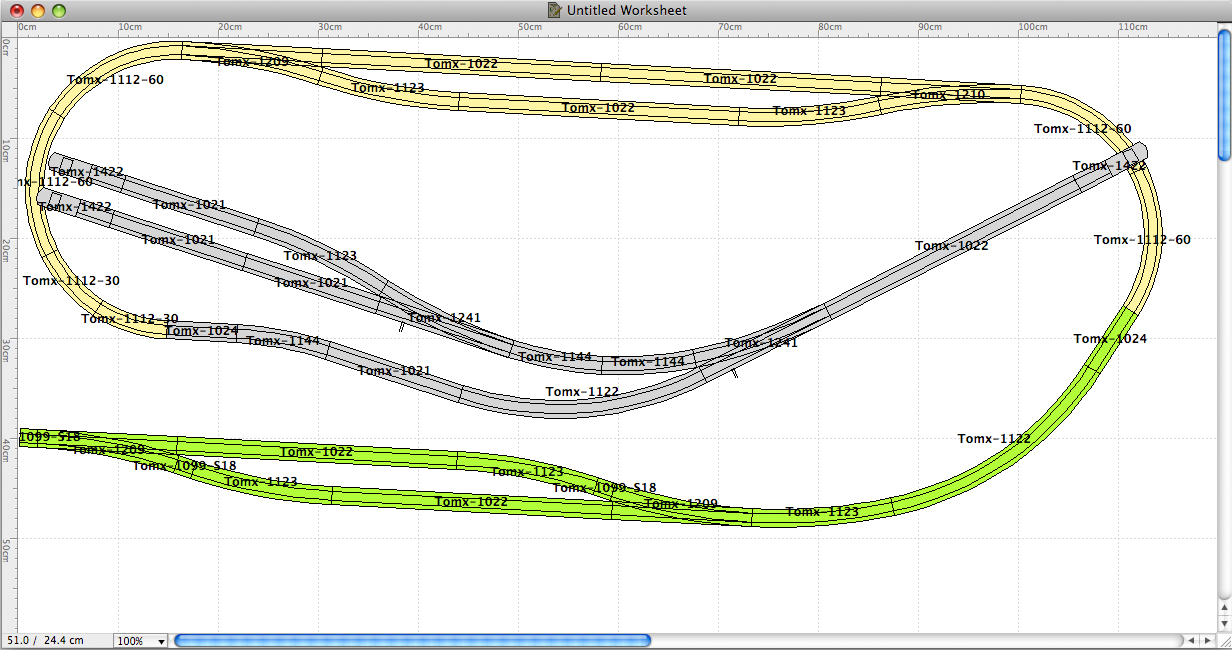1232x650 pixels.
Task: Select the gray Tomx-1123 track label
Action: click(x=320, y=256)
